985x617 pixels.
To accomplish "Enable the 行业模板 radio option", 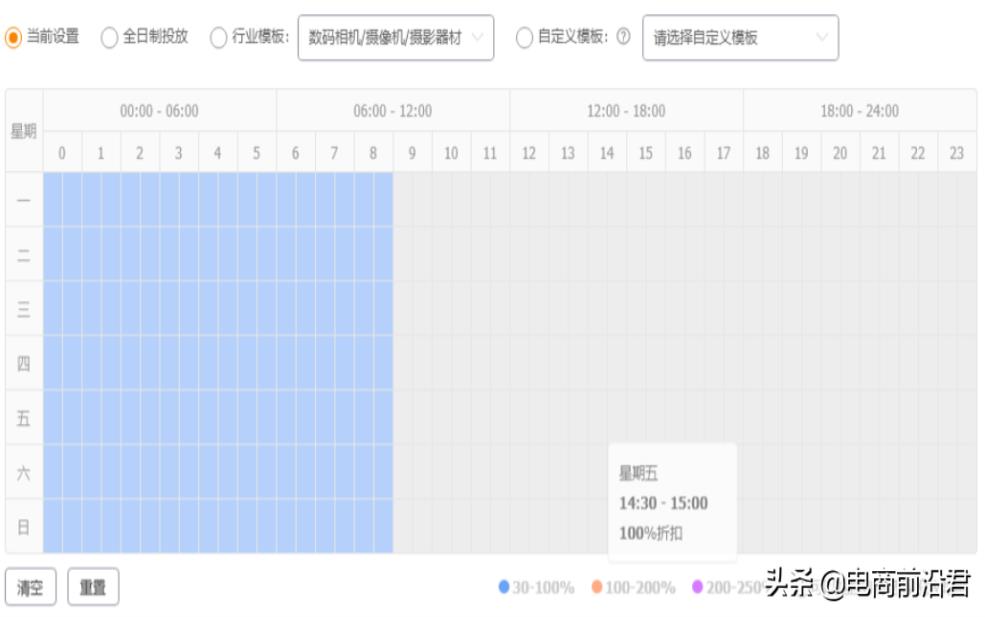I will pos(218,37).
